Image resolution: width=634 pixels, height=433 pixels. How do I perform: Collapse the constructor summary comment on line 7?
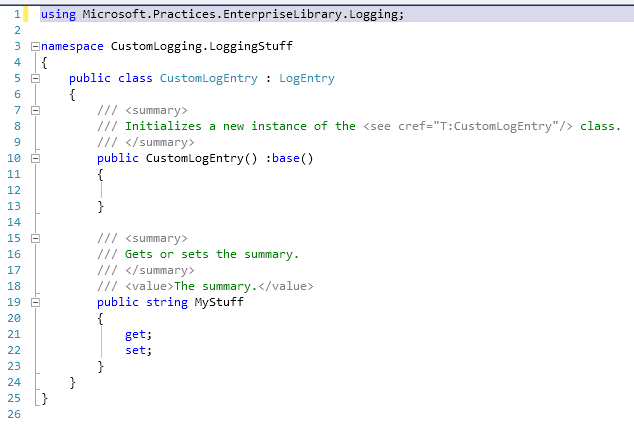coord(35,110)
